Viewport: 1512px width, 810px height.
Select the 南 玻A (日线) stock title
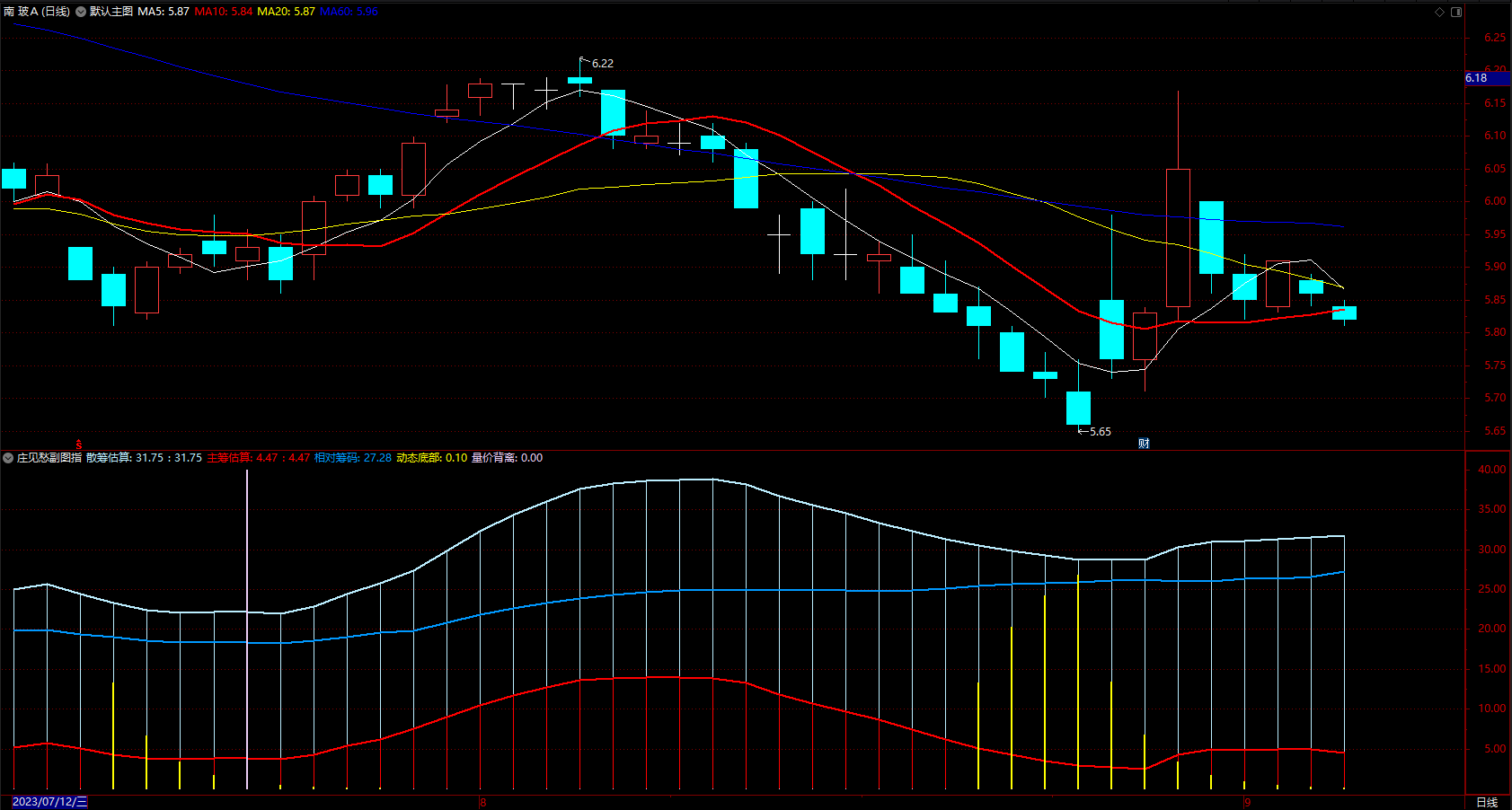(x=37, y=12)
